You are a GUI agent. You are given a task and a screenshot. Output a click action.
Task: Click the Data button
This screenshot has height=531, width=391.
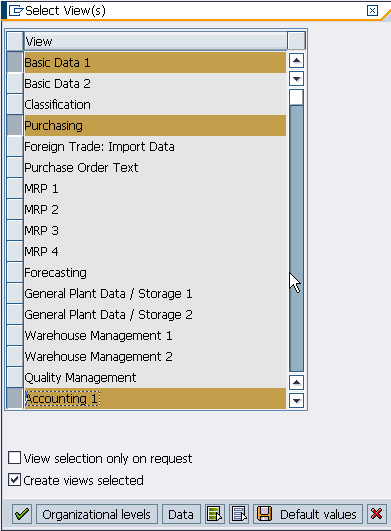click(x=181, y=514)
